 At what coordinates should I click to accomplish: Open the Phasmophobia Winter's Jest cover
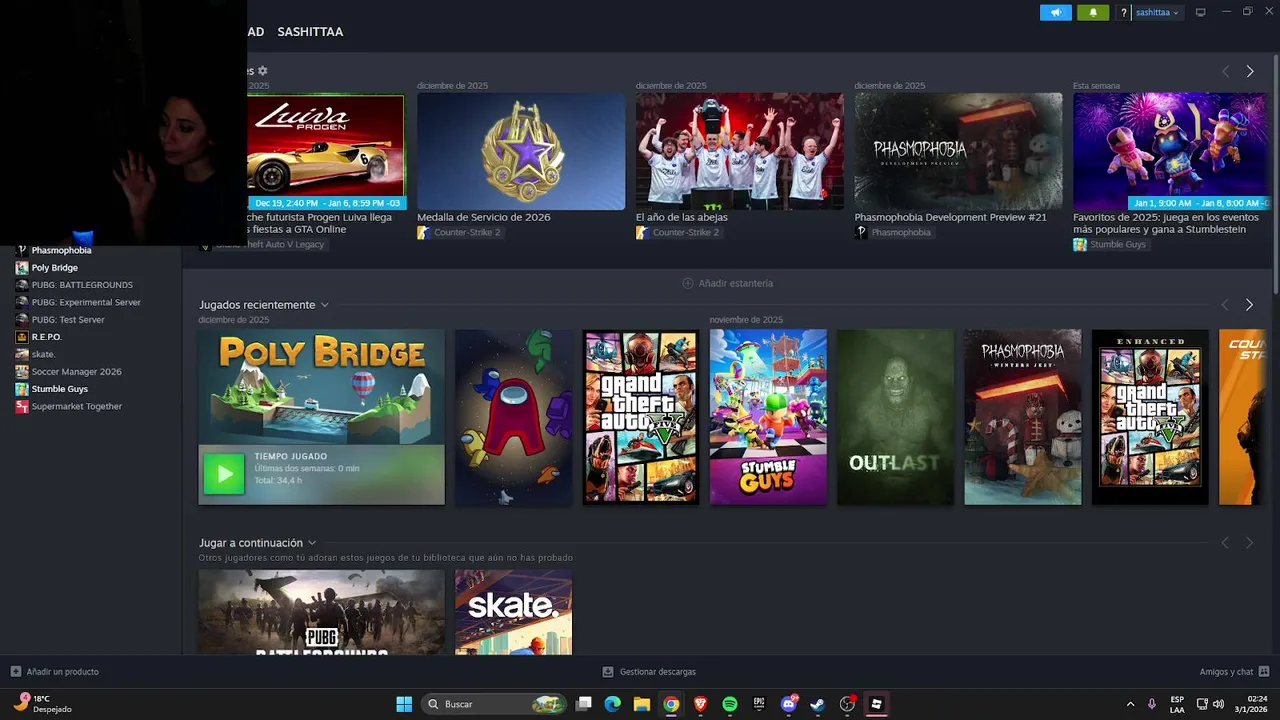click(x=1022, y=417)
